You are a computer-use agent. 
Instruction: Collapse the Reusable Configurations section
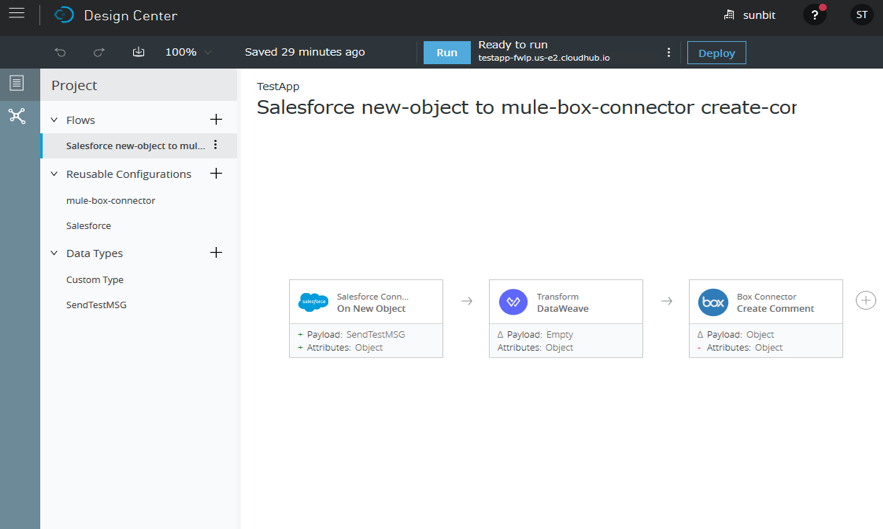pyautogui.click(x=54, y=174)
